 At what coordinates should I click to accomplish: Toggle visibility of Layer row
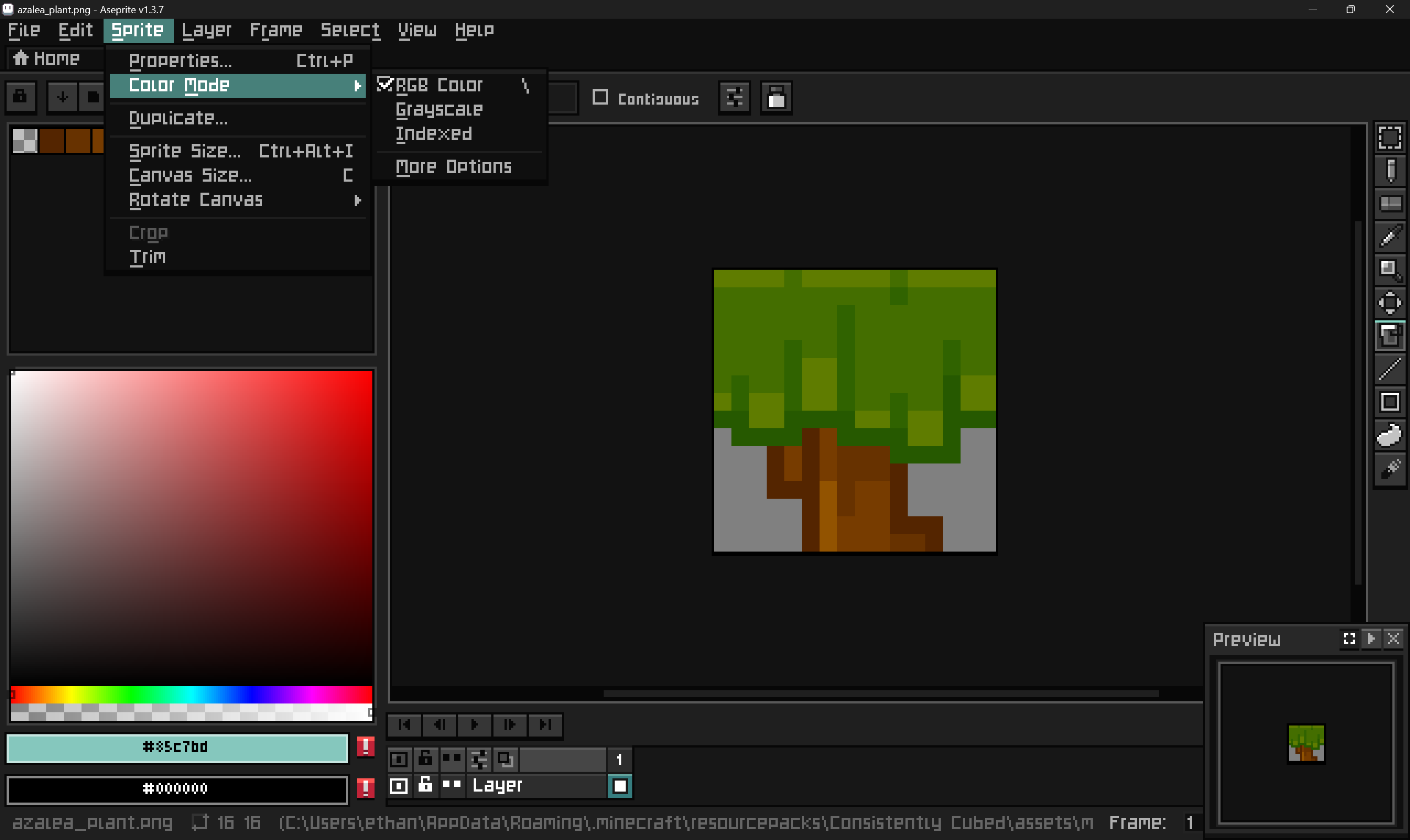click(399, 786)
